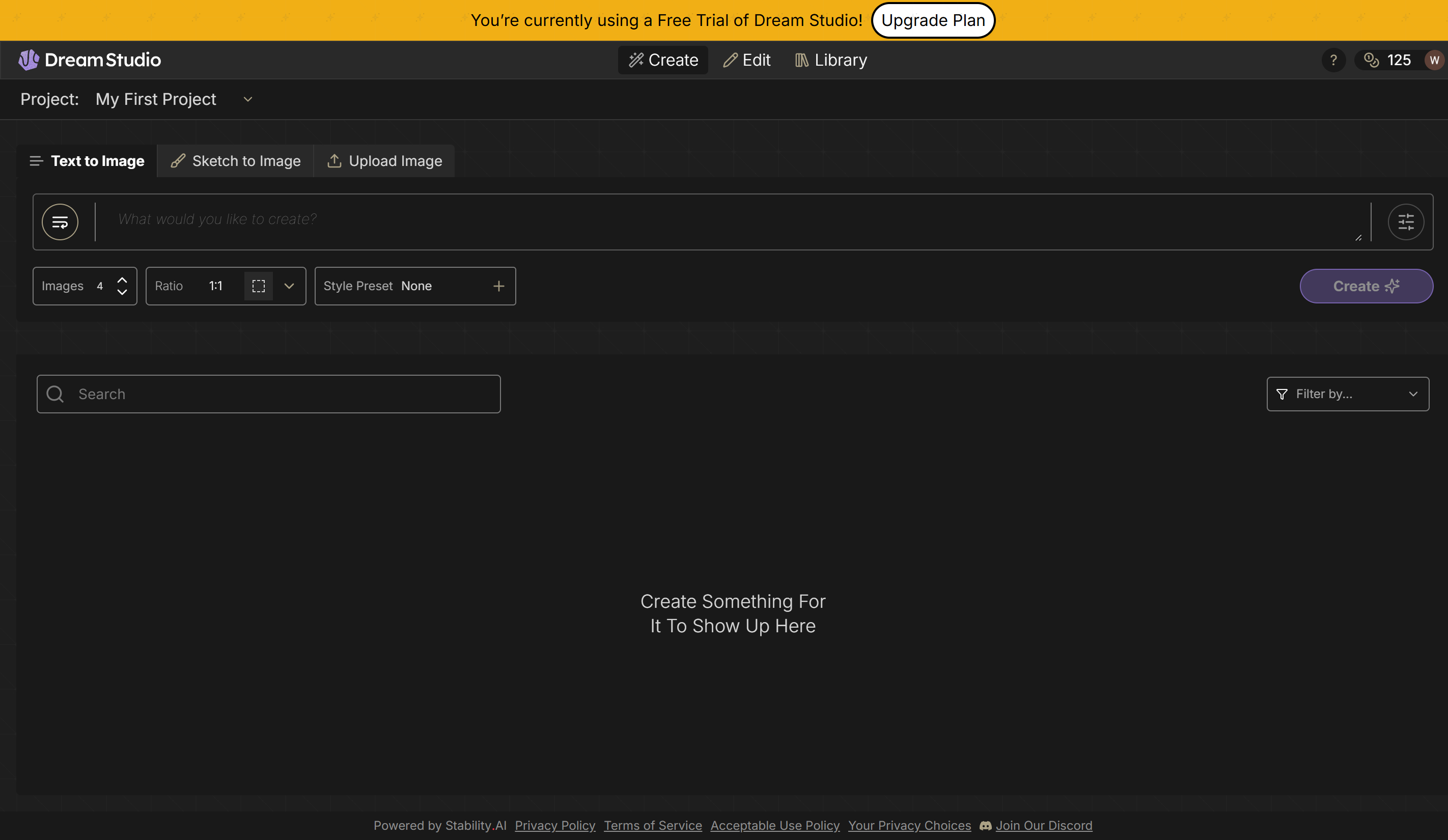Click the prompt shuffle icon beside prompt field

60,222
